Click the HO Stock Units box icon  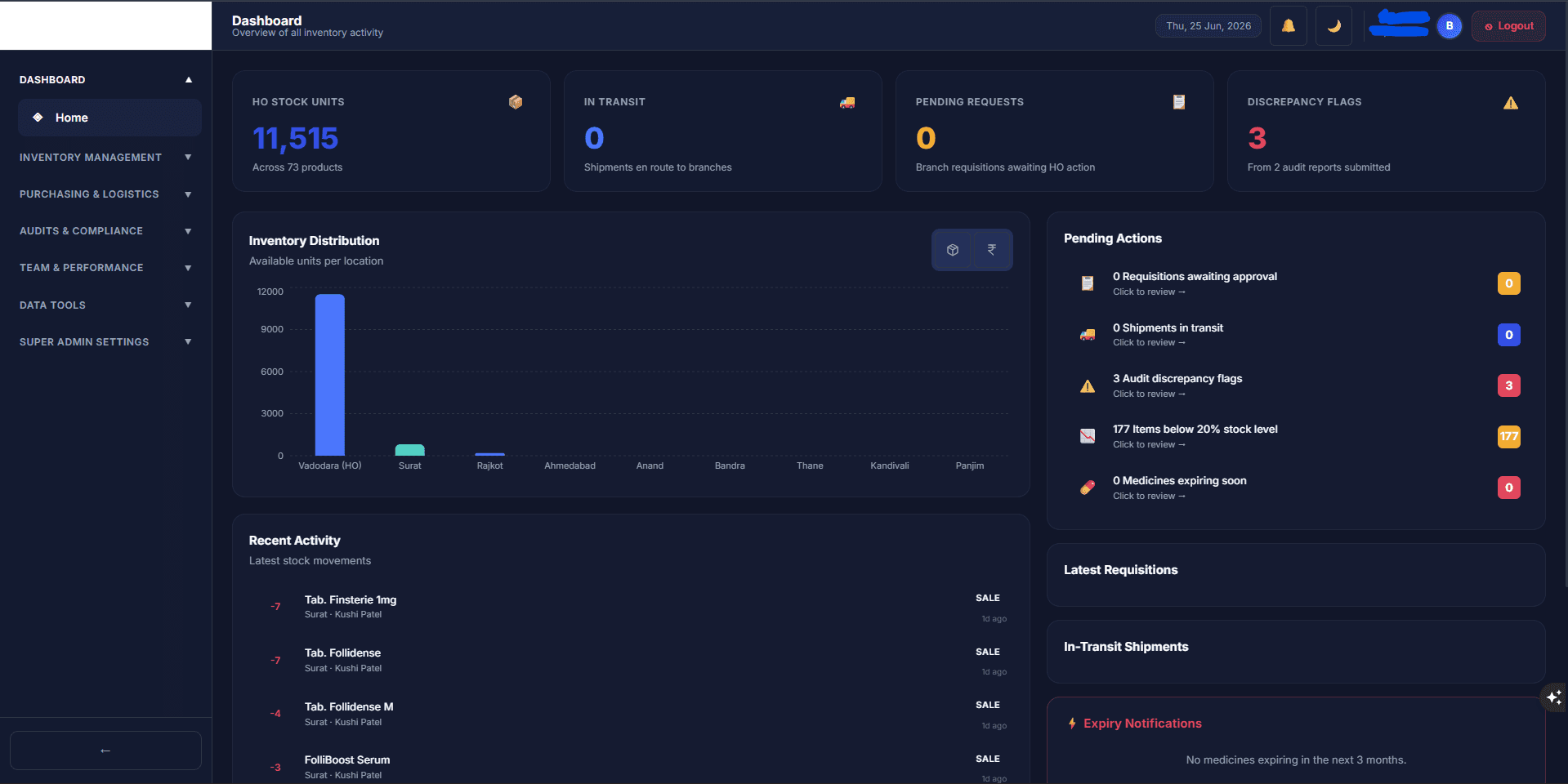point(516,102)
